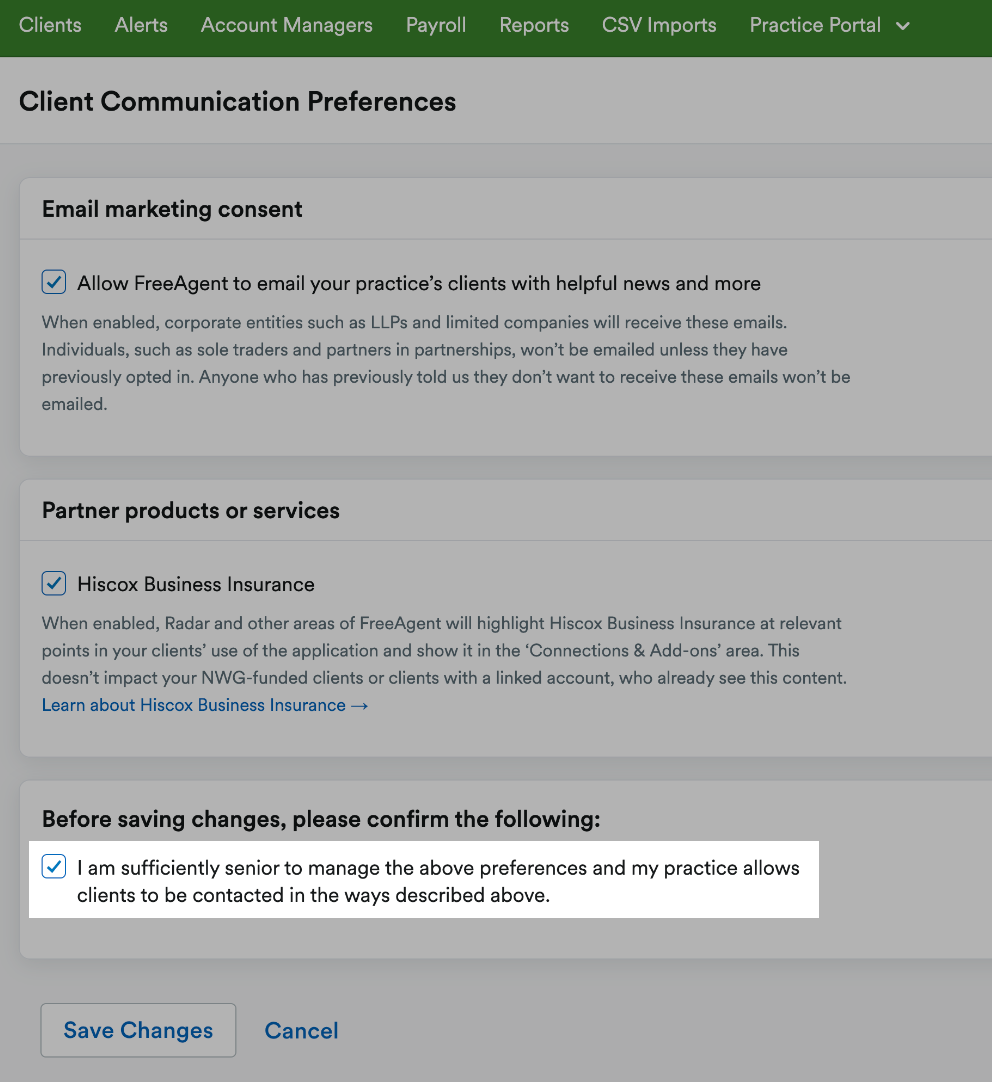Click 'Allow FreeAgent to email your practice's clients' label
Viewport: 992px width, 1082px height.
(419, 283)
